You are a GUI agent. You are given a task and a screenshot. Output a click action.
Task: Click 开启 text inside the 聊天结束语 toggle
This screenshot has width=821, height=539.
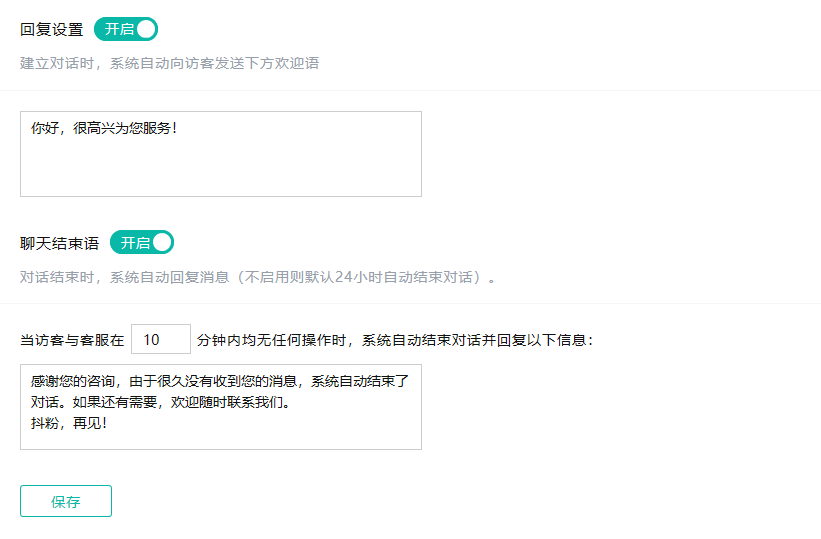tap(135, 243)
